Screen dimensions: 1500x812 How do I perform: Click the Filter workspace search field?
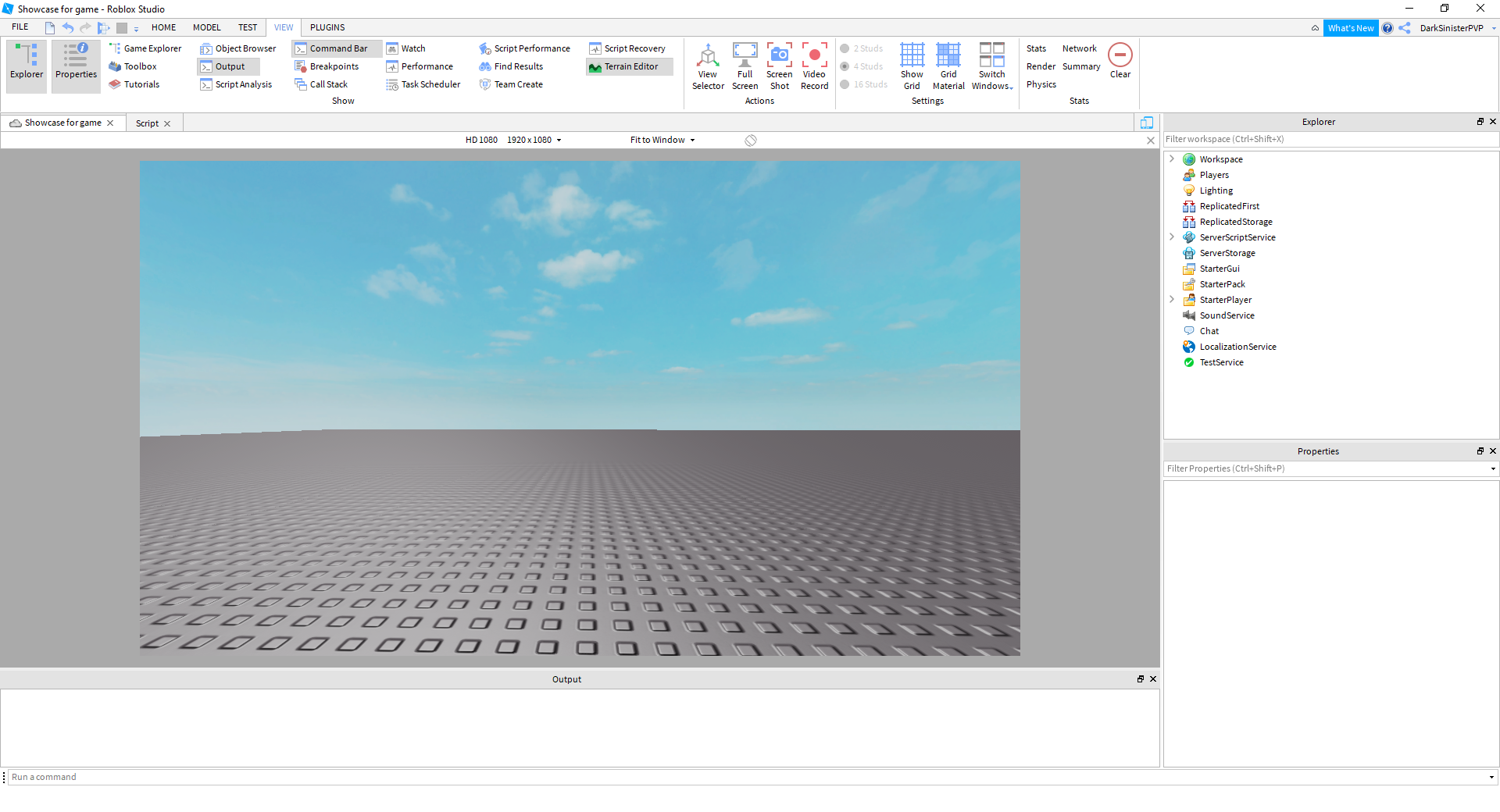click(1328, 140)
